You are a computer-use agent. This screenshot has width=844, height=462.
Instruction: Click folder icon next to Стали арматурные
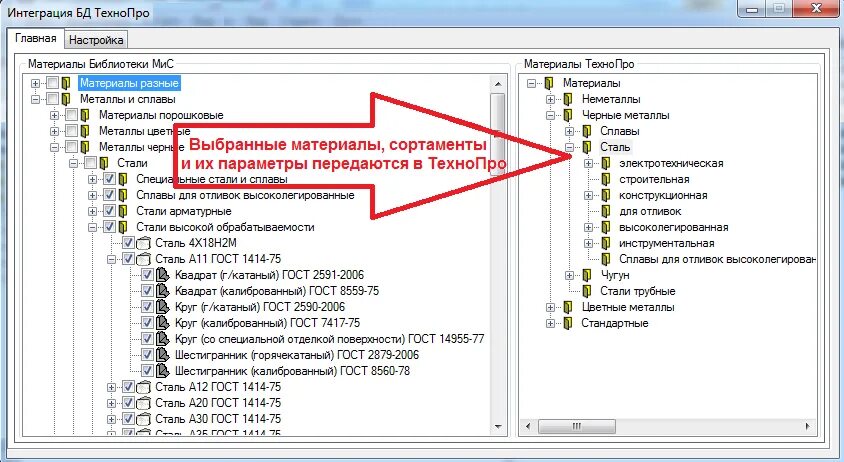pos(123,211)
